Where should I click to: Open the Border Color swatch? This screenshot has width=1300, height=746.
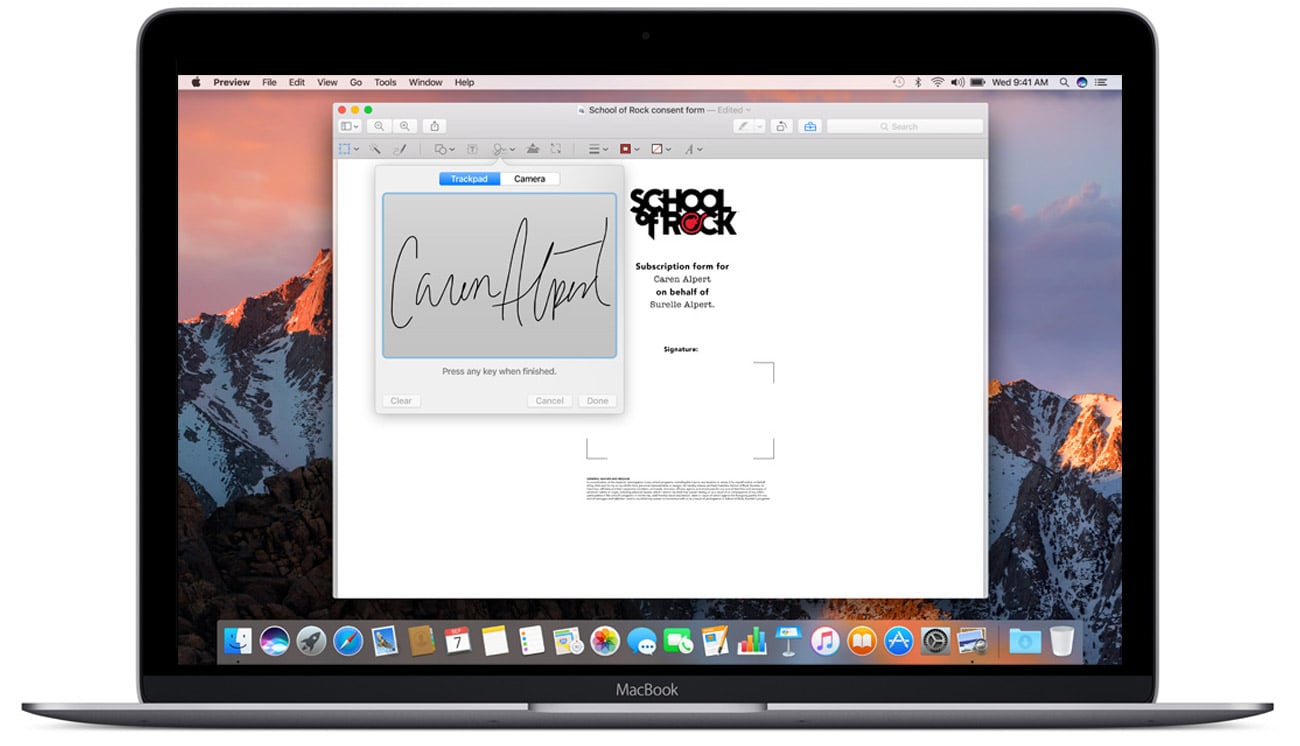[x=629, y=149]
